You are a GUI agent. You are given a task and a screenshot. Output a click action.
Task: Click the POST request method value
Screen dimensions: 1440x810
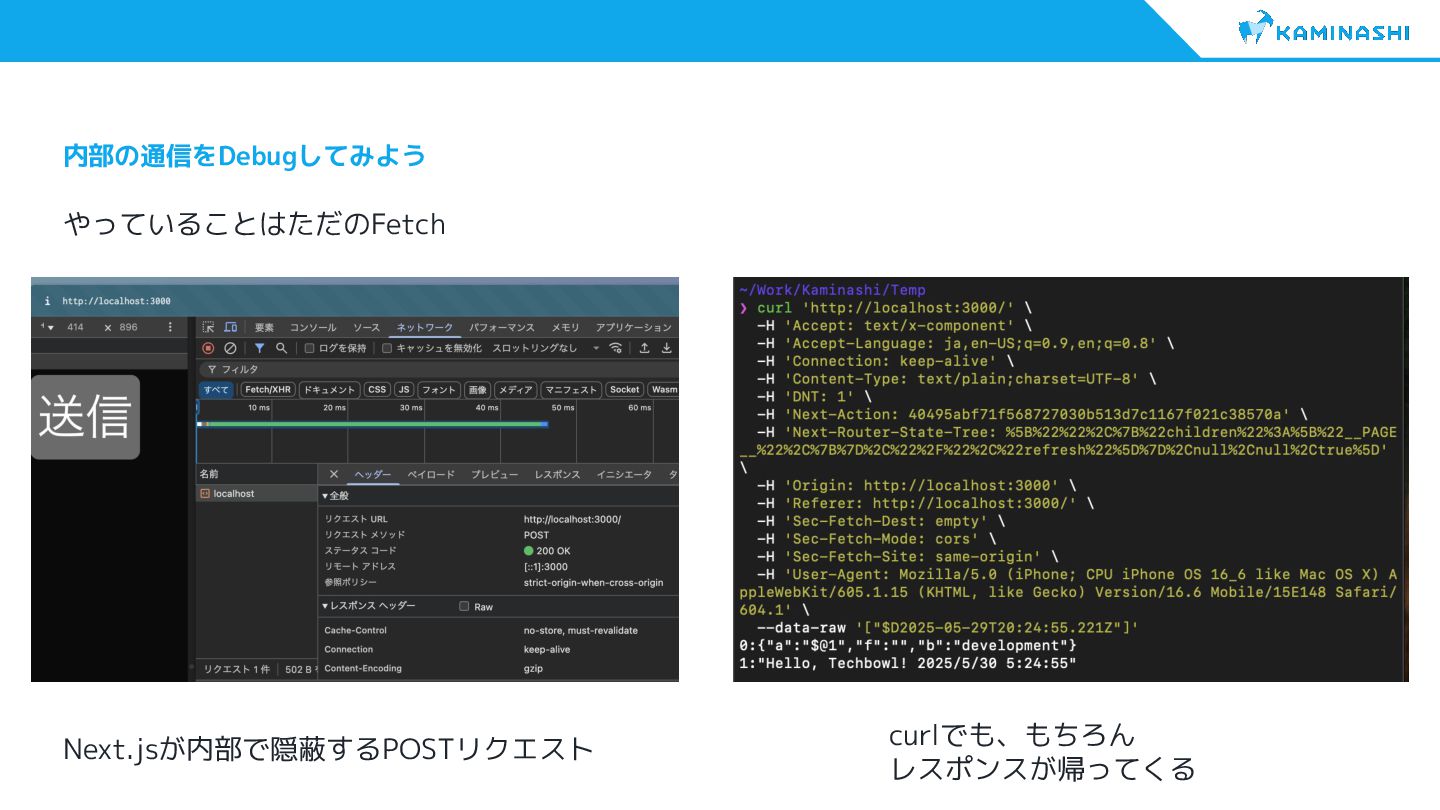(x=536, y=535)
